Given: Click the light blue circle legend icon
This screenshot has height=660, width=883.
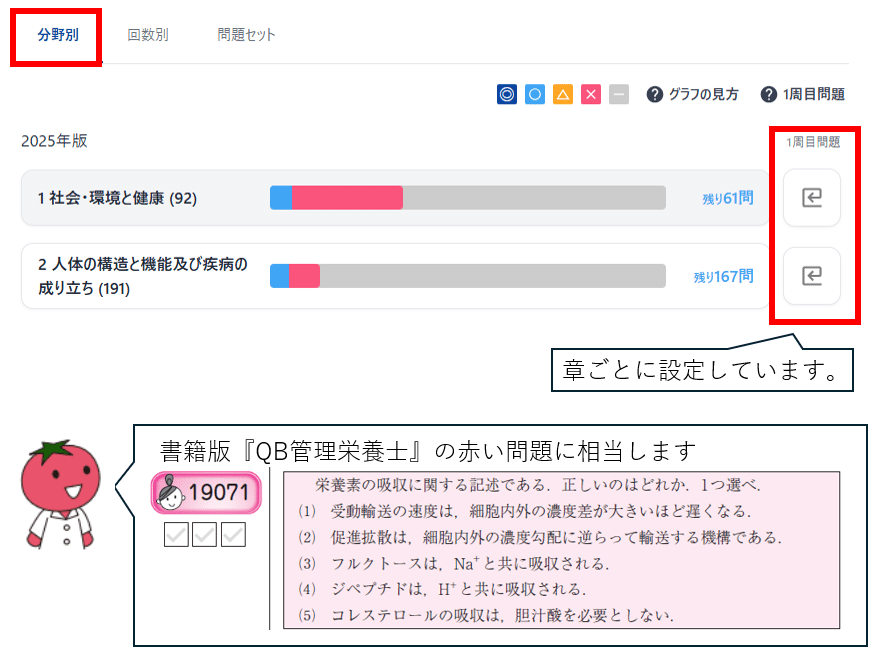Looking at the screenshot, I should point(535,94).
